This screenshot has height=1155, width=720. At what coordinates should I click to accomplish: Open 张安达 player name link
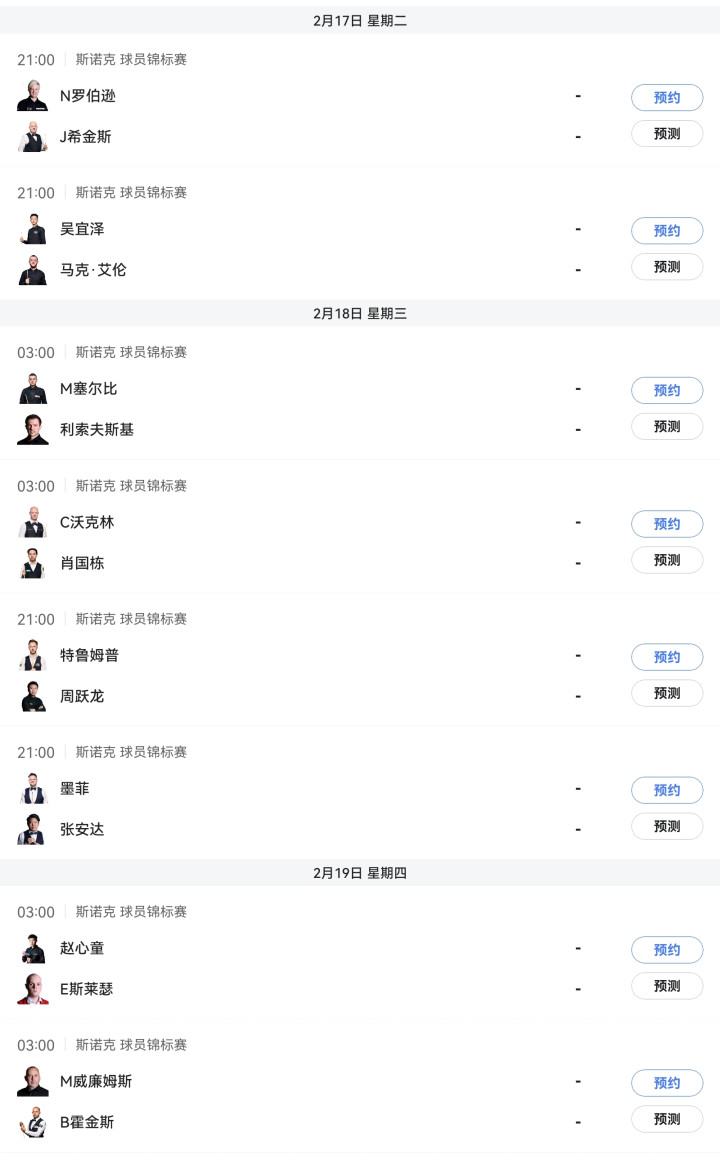(82, 829)
